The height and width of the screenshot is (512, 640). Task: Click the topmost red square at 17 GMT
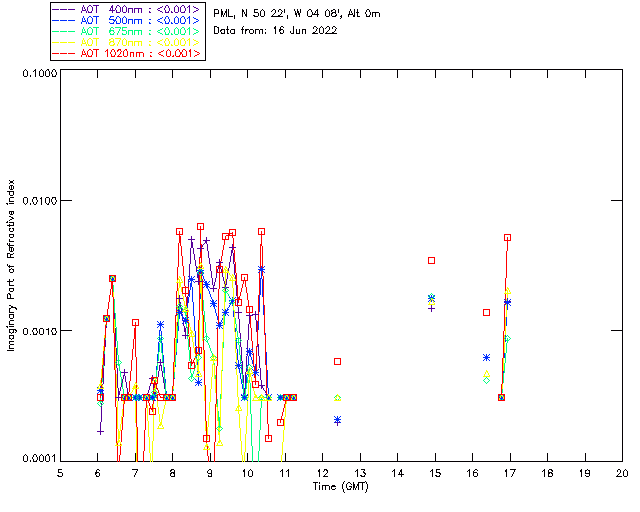point(508,238)
